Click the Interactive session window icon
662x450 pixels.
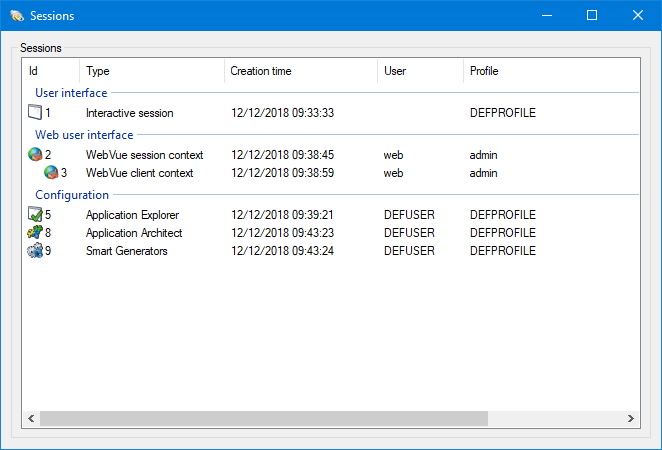click(35, 112)
